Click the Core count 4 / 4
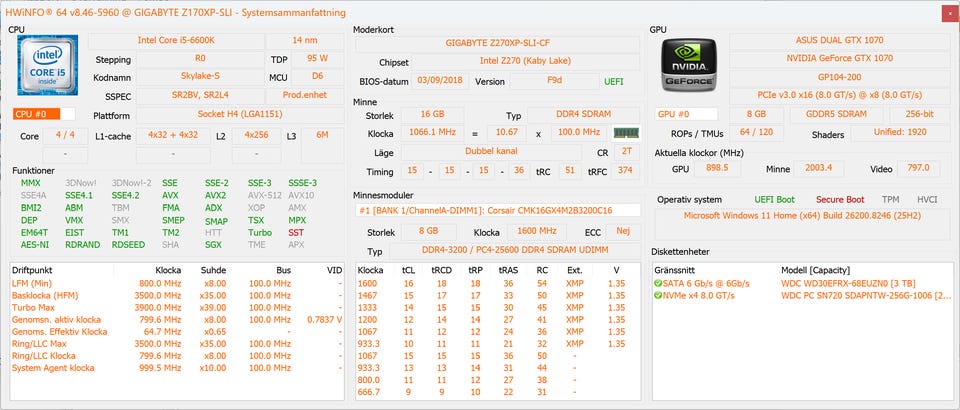 pos(65,135)
